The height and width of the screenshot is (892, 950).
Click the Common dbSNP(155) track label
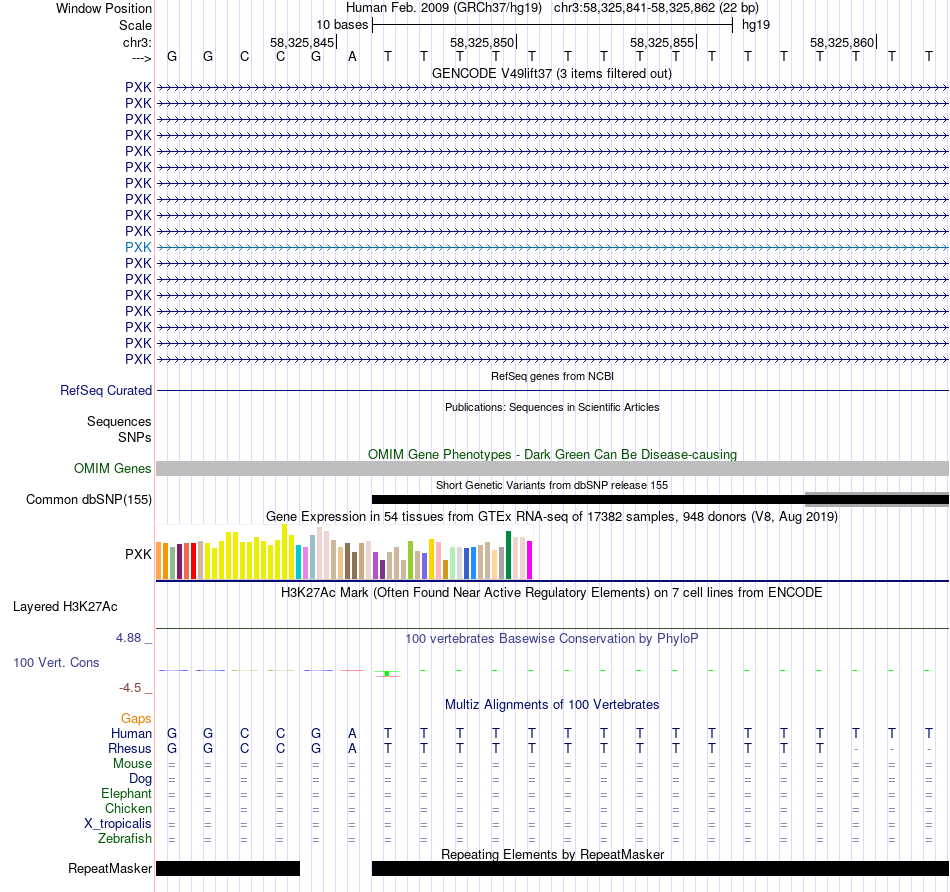(x=88, y=499)
